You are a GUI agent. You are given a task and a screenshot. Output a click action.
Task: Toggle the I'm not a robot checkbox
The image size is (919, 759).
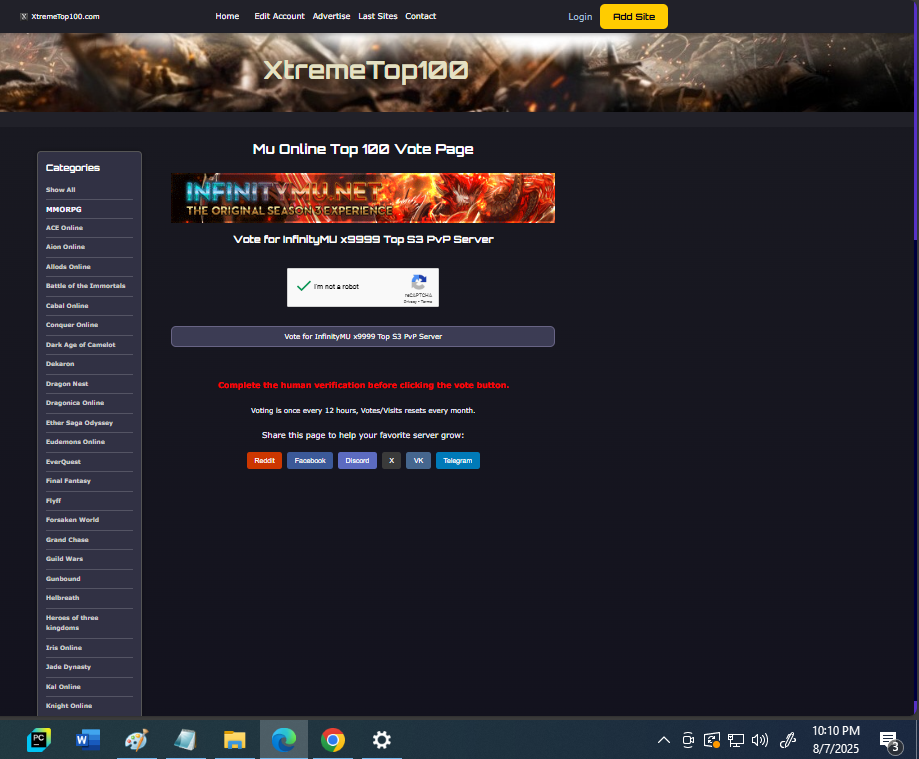point(303,286)
